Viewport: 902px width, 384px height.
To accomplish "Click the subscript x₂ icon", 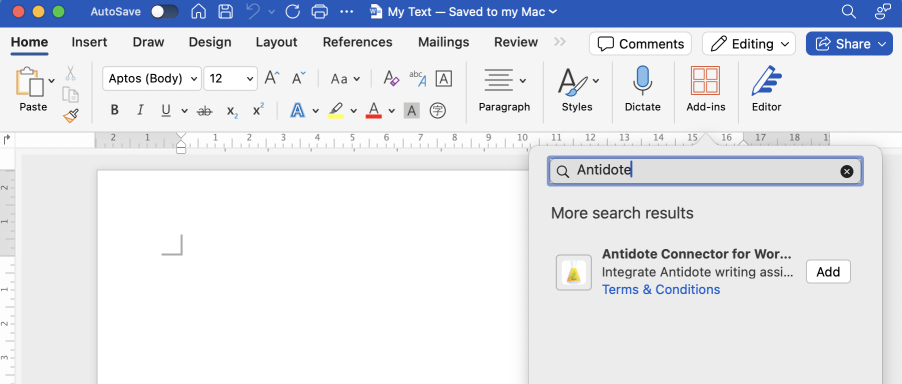I will 232,111.
